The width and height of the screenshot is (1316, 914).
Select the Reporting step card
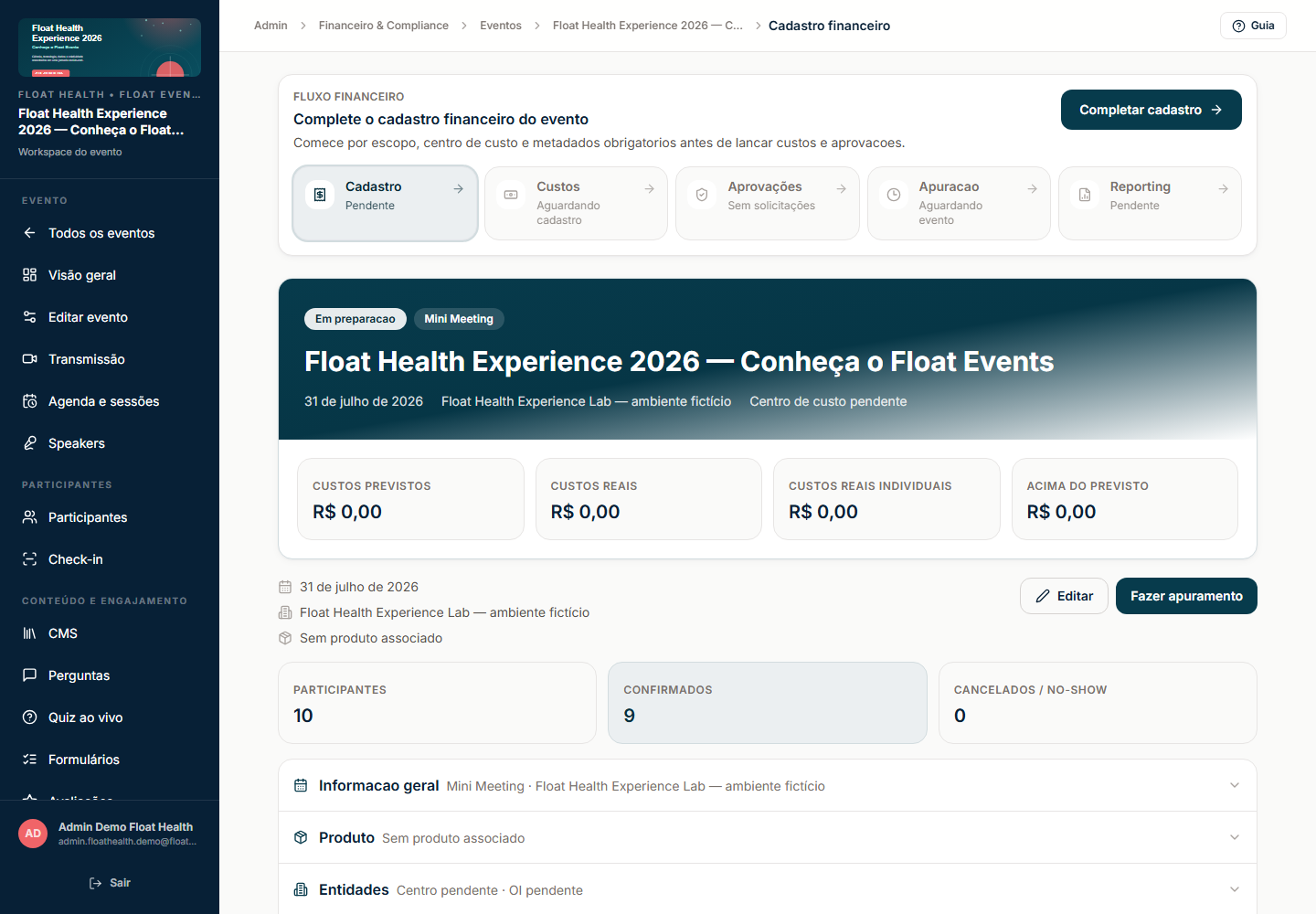click(x=1150, y=203)
